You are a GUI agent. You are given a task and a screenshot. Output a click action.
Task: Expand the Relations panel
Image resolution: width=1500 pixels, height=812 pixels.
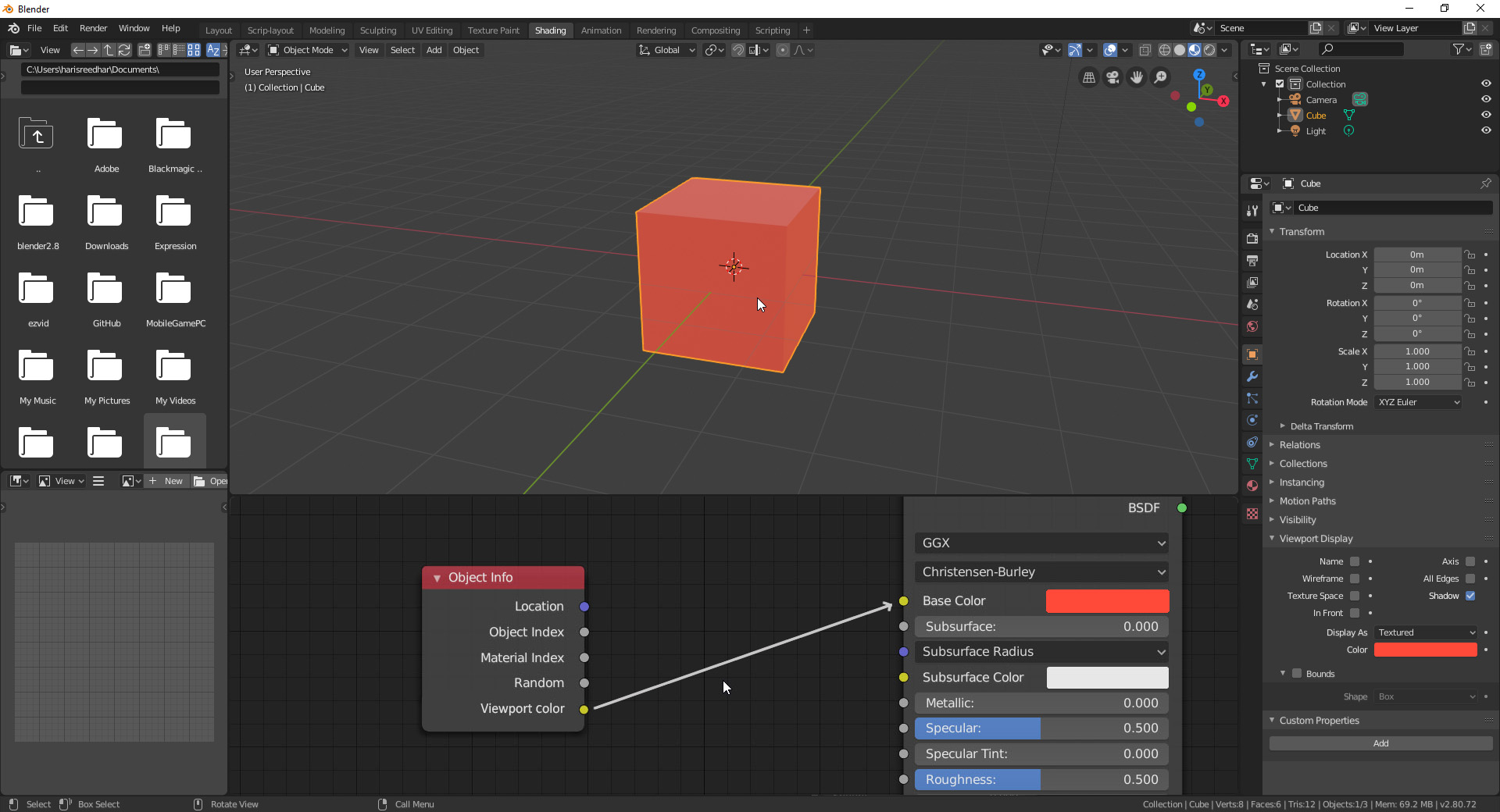1299,445
